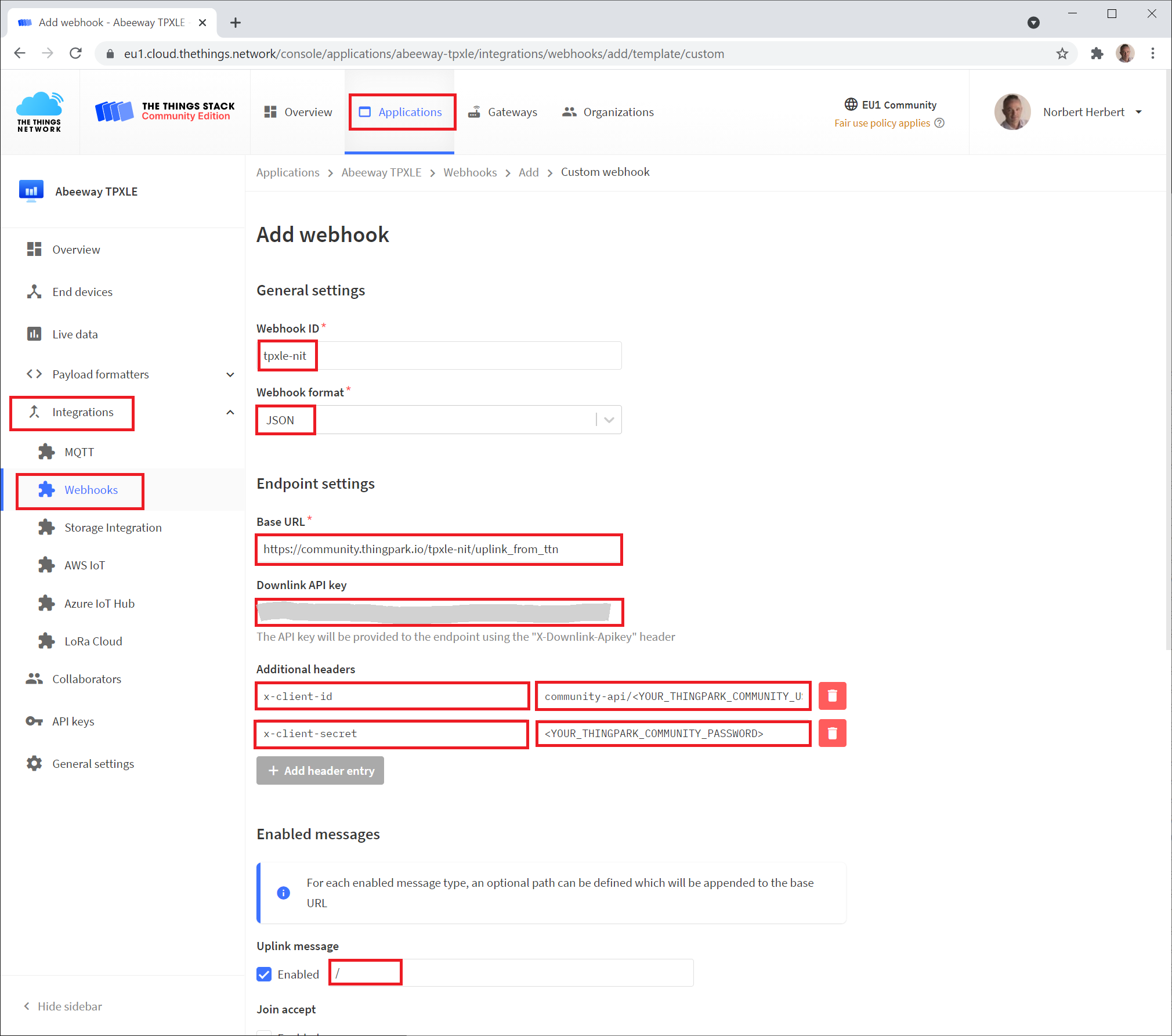Image resolution: width=1172 pixels, height=1036 pixels.
Task: Click the Abeeway TPXLE application icon
Action: (31, 191)
